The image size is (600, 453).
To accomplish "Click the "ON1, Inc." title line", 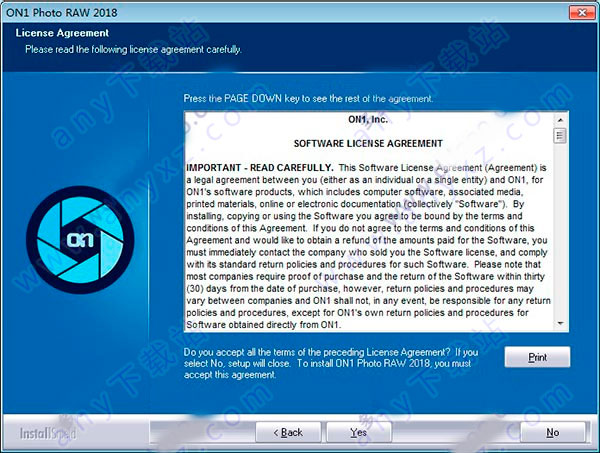I will pos(368,119).
